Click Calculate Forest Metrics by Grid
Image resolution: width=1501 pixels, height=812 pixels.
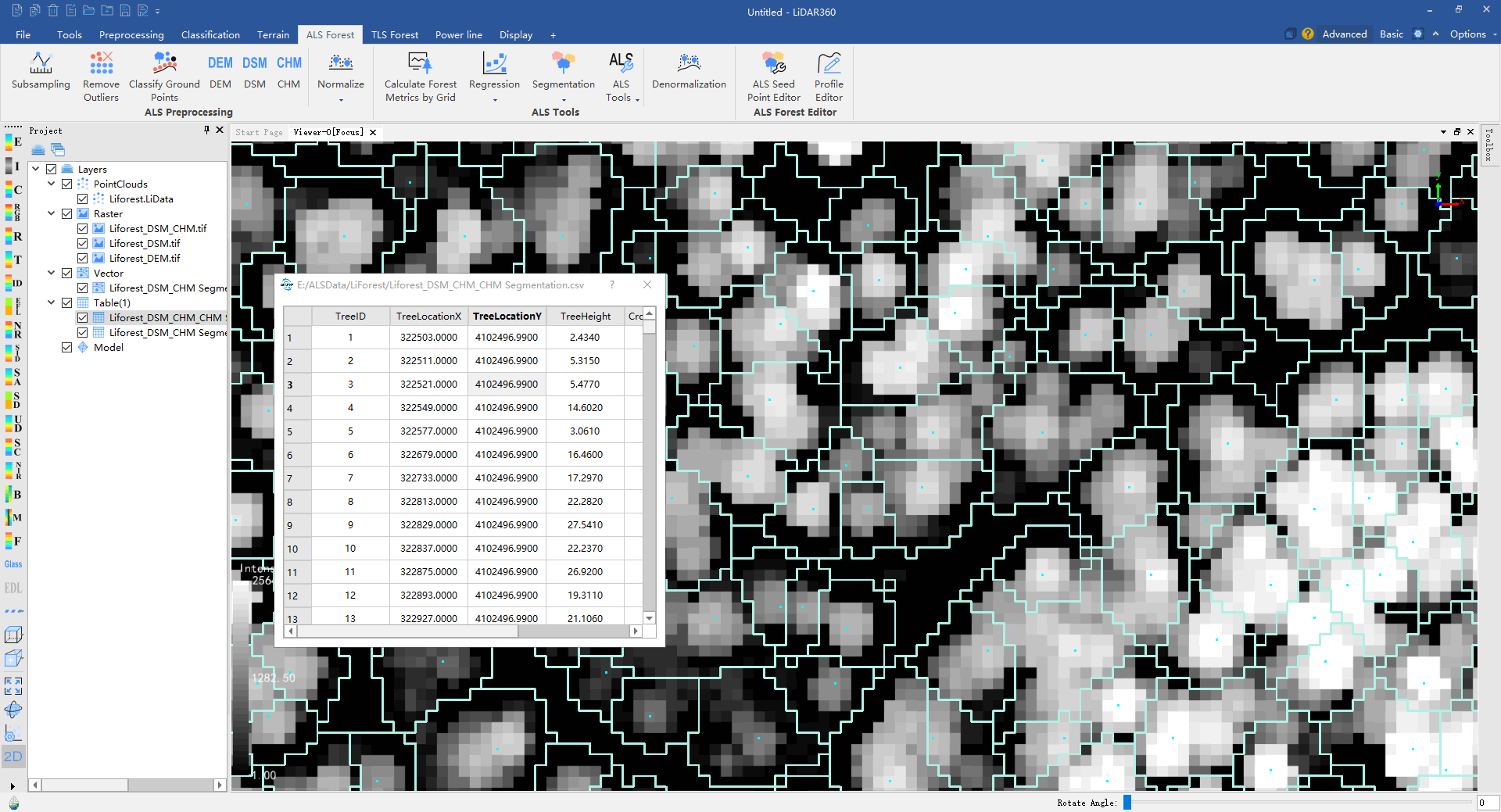pos(421,77)
